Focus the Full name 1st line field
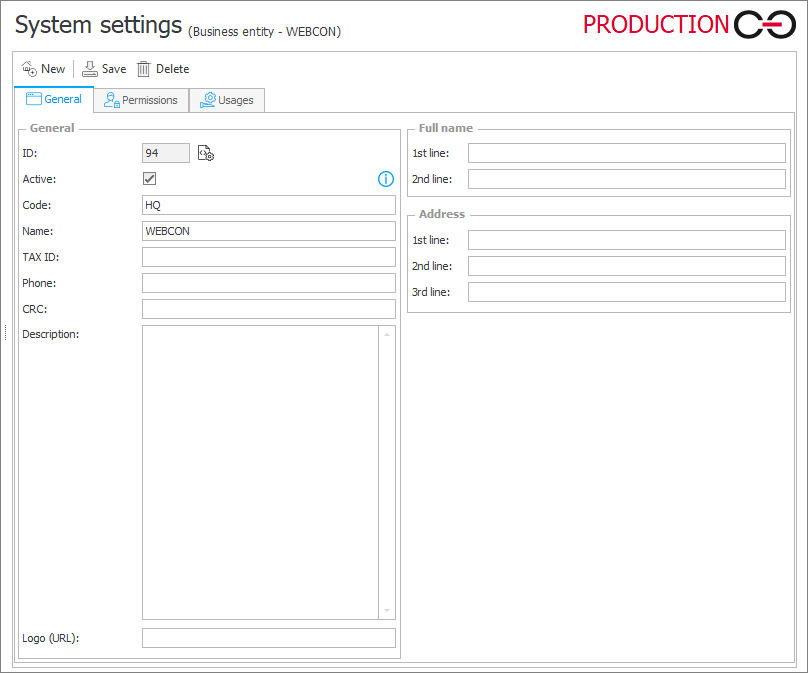 point(627,153)
